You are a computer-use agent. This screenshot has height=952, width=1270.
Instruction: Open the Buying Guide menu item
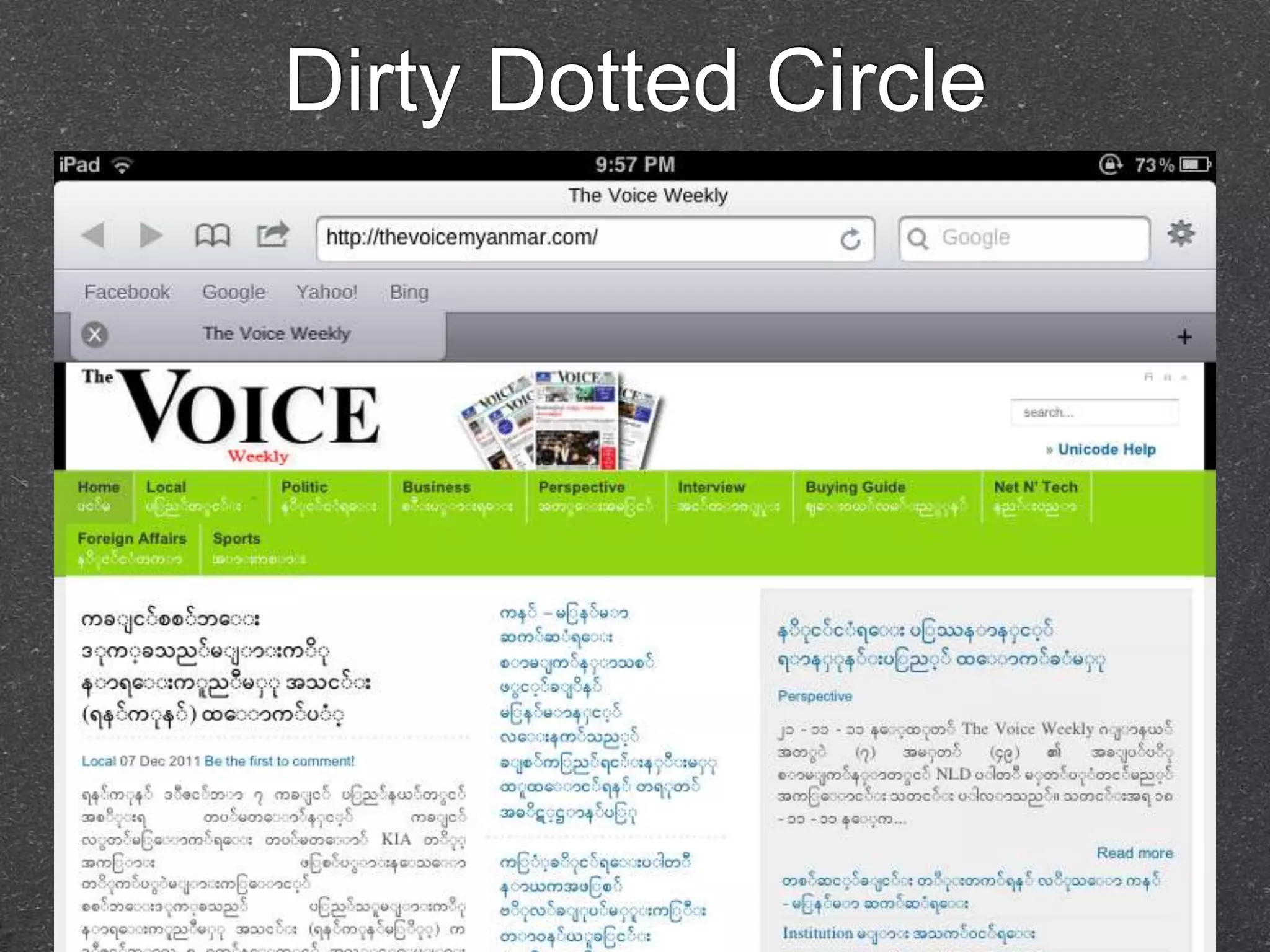tap(887, 496)
